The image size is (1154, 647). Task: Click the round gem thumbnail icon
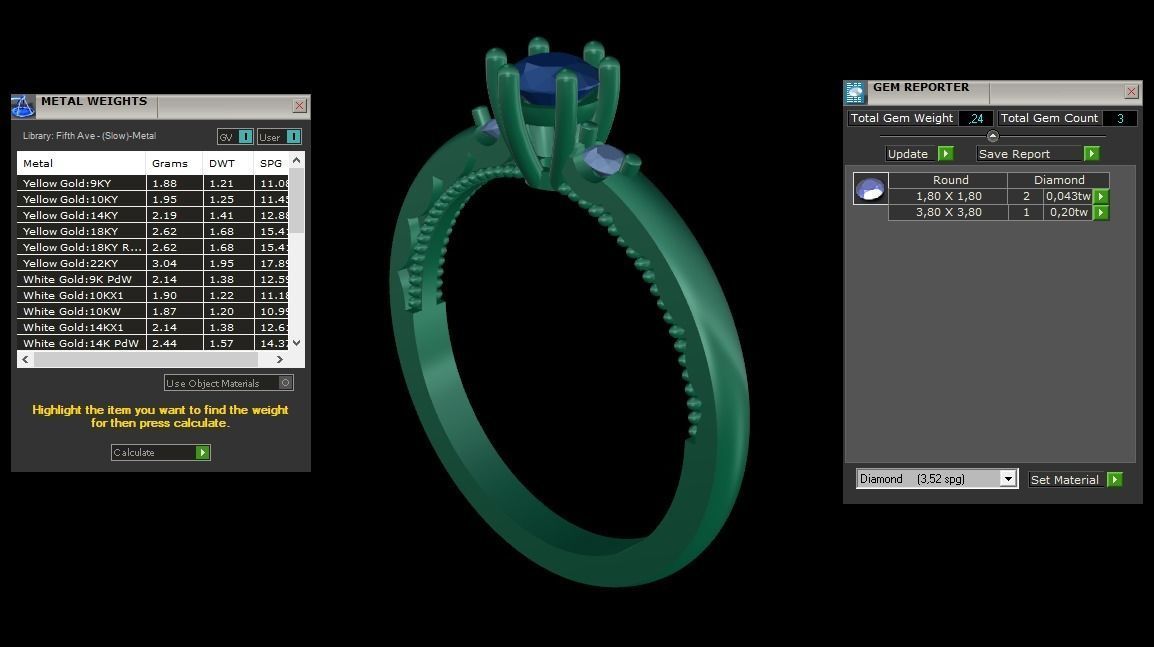pyautogui.click(x=871, y=188)
